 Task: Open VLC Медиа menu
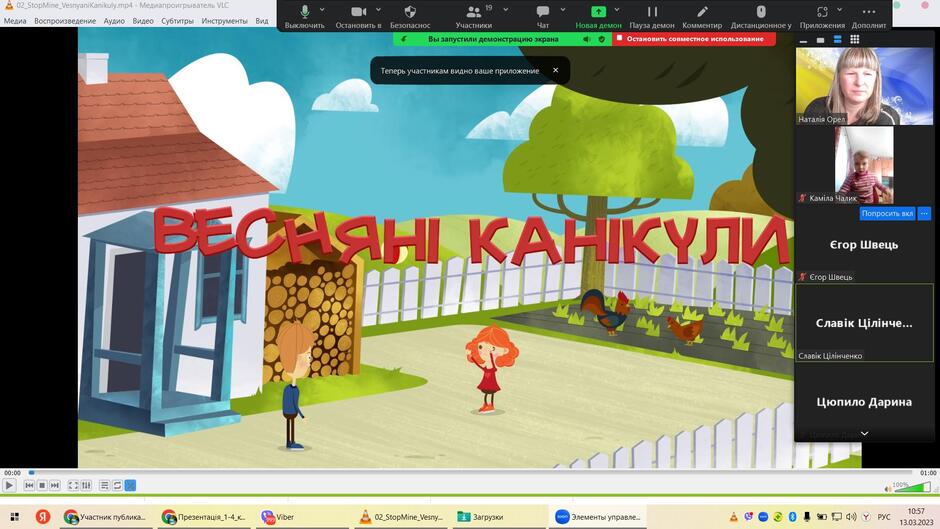[15, 20]
